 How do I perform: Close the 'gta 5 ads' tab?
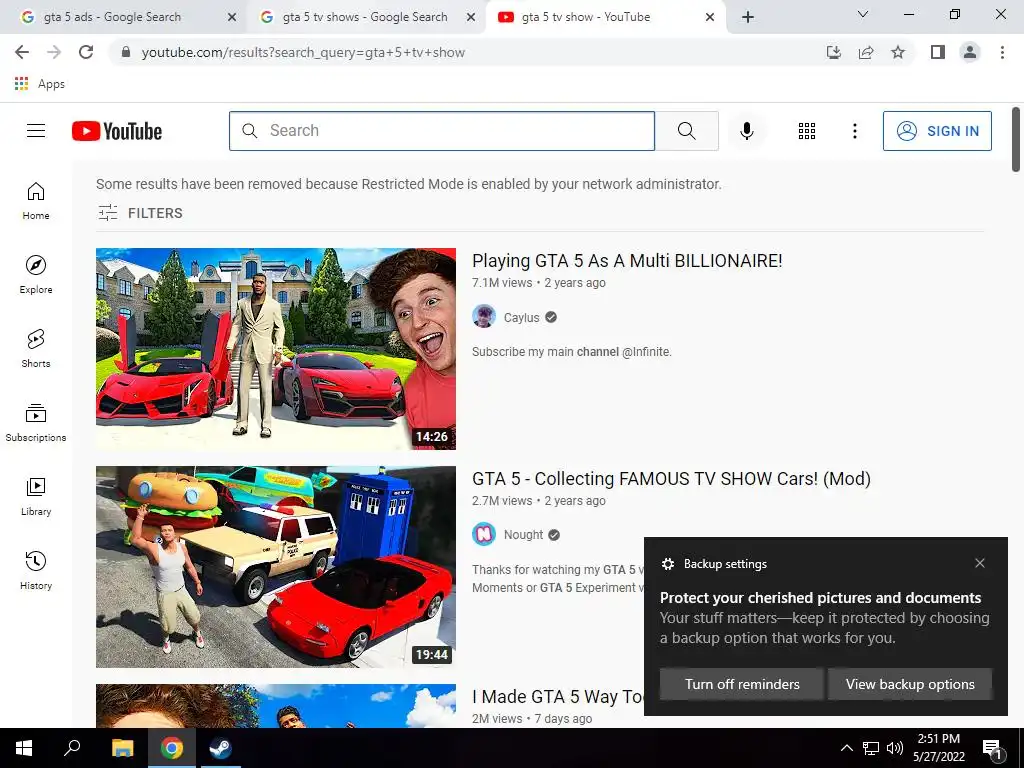[231, 18]
